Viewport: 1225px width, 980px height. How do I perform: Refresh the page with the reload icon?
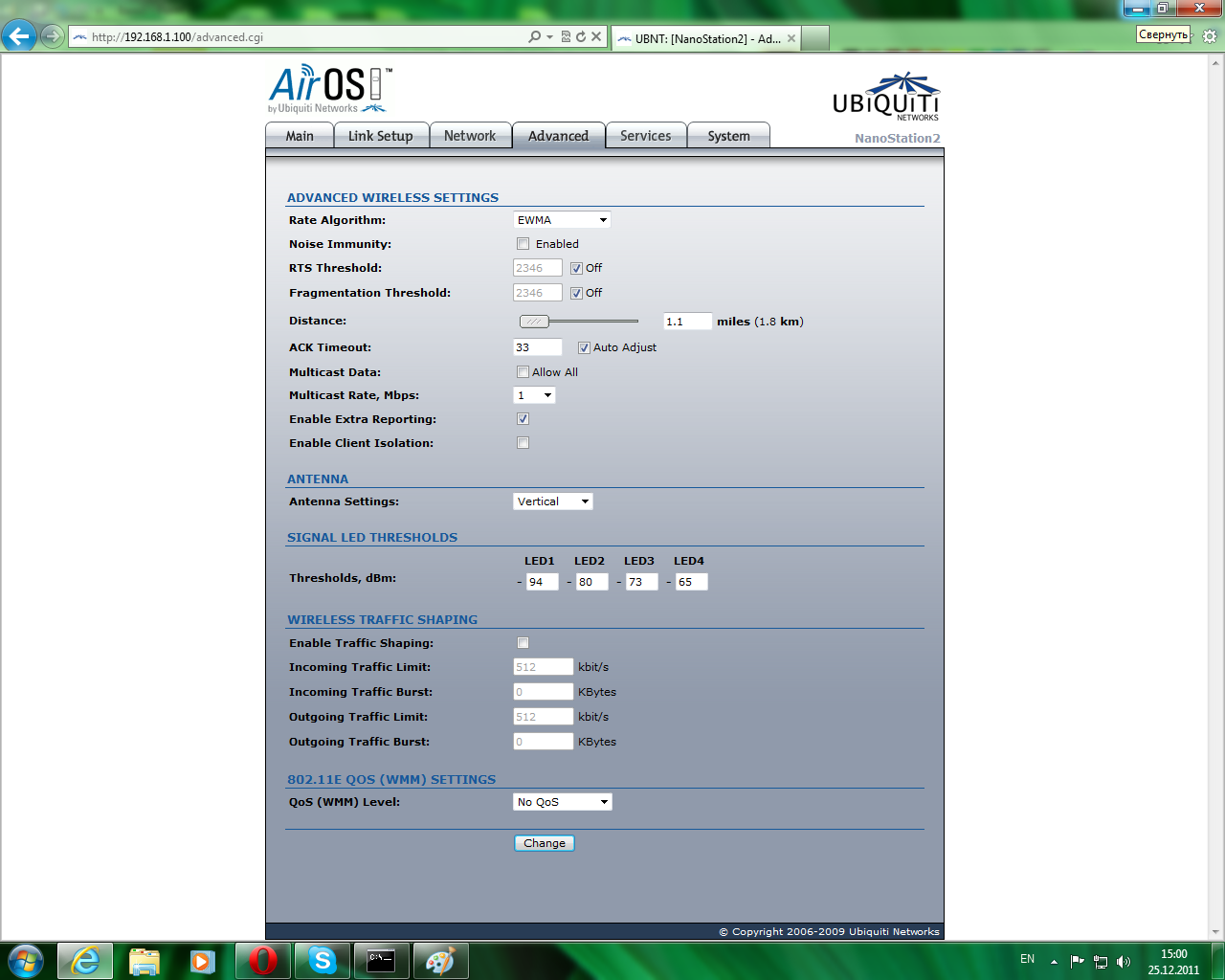pos(580,36)
